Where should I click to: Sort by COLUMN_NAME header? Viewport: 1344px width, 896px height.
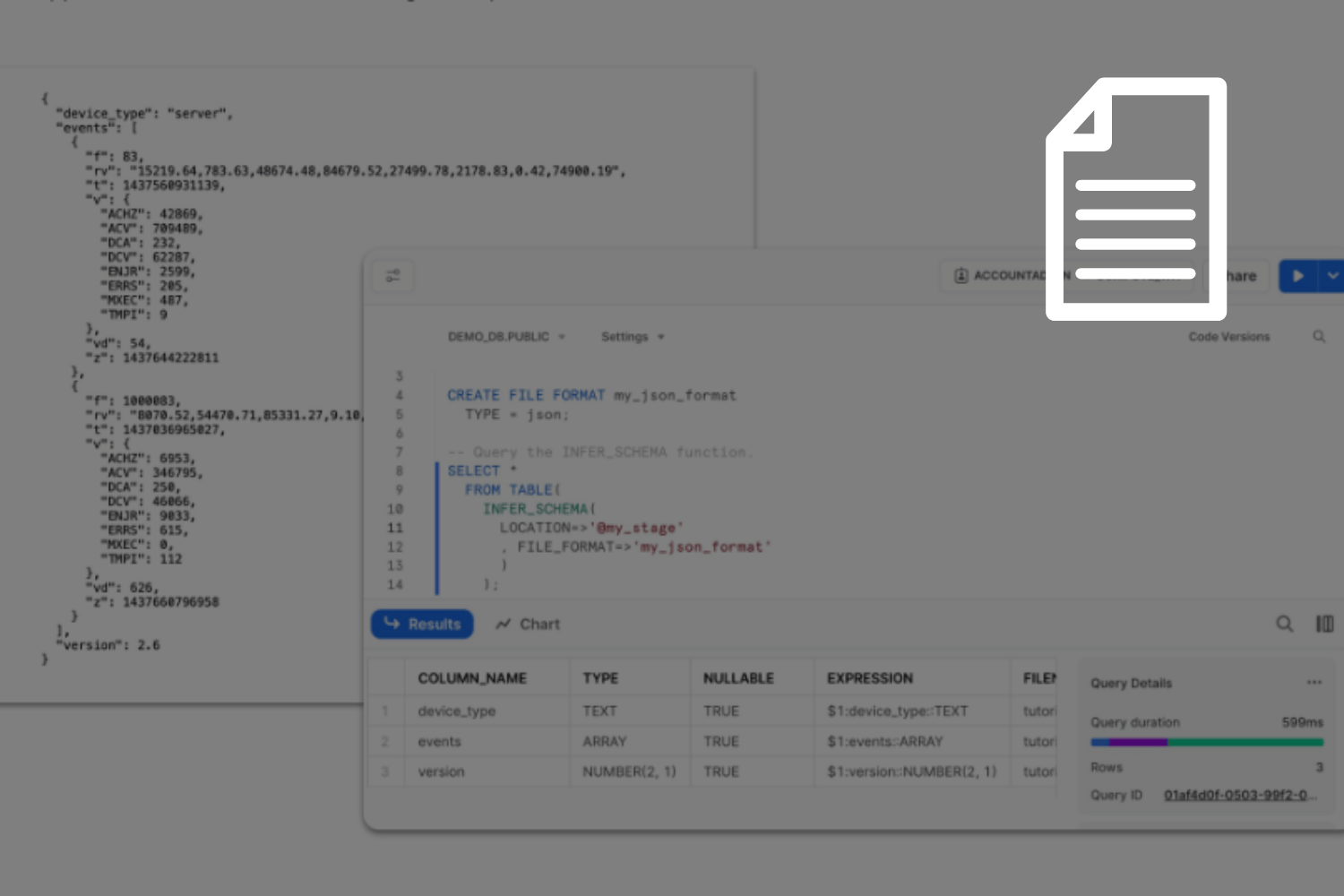pos(472,678)
